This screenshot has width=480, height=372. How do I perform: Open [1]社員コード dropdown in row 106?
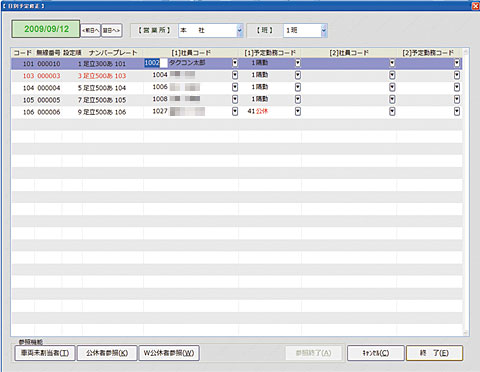tap(235, 111)
